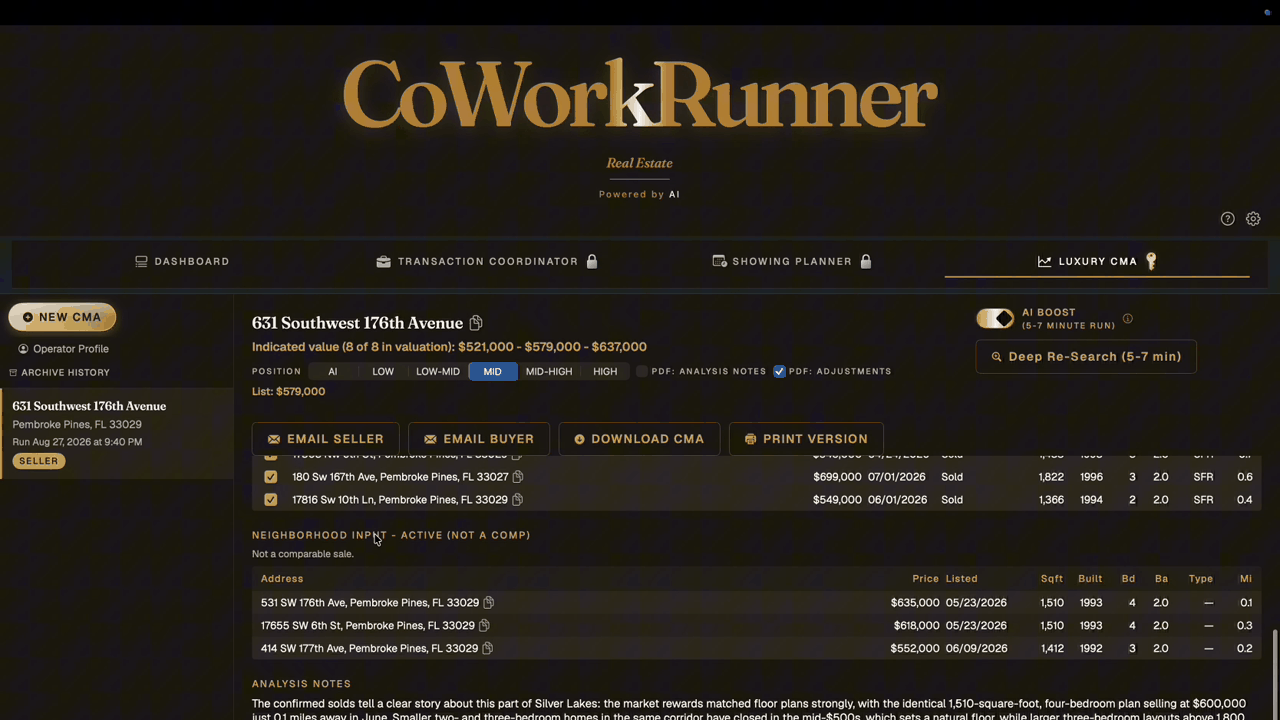Image resolution: width=1280 pixels, height=720 pixels.
Task: Click the Luxury CMA key icon
Action: coord(1151,261)
